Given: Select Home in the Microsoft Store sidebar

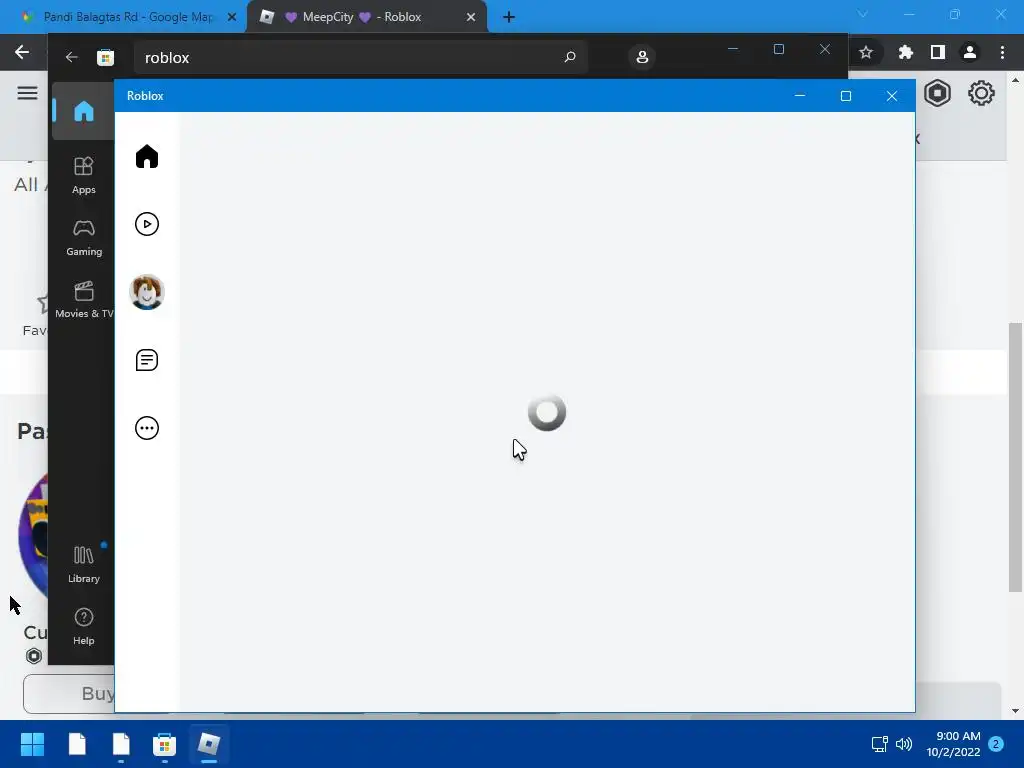Looking at the screenshot, I should point(84,111).
